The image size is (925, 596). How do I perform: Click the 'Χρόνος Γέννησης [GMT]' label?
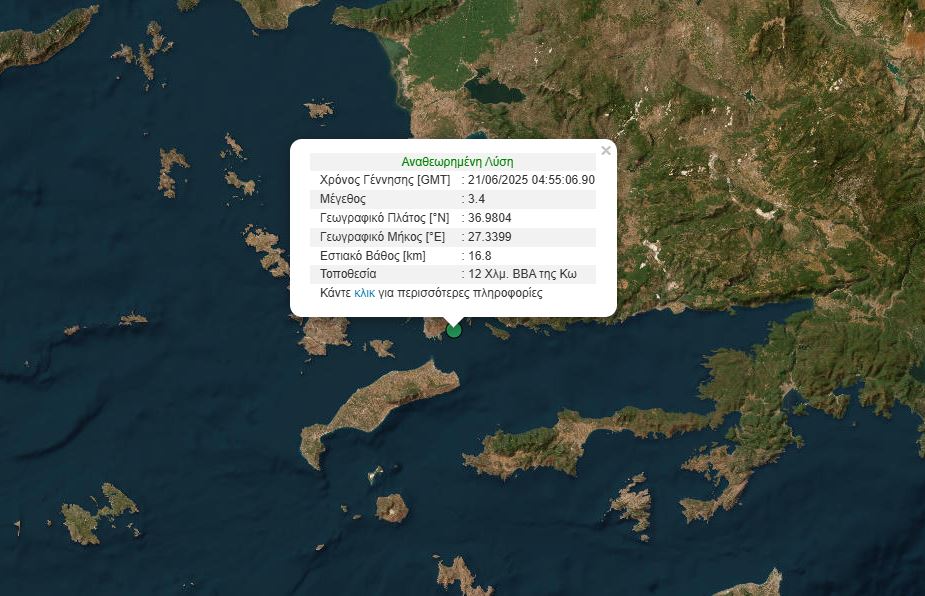point(384,180)
